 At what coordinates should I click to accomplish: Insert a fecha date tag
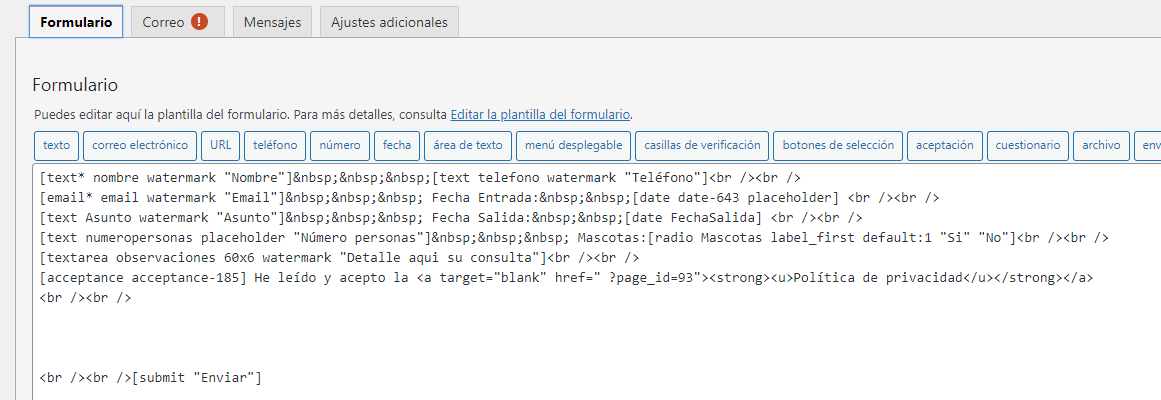[x=397, y=146]
